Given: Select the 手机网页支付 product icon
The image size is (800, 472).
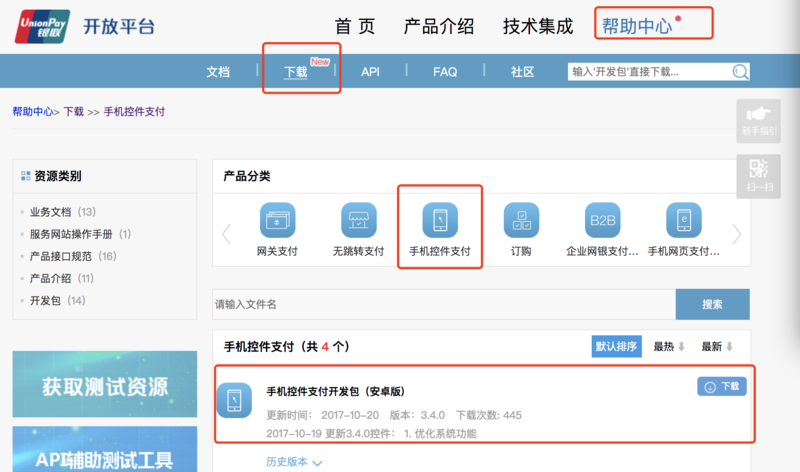Looking at the screenshot, I should (x=684, y=220).
